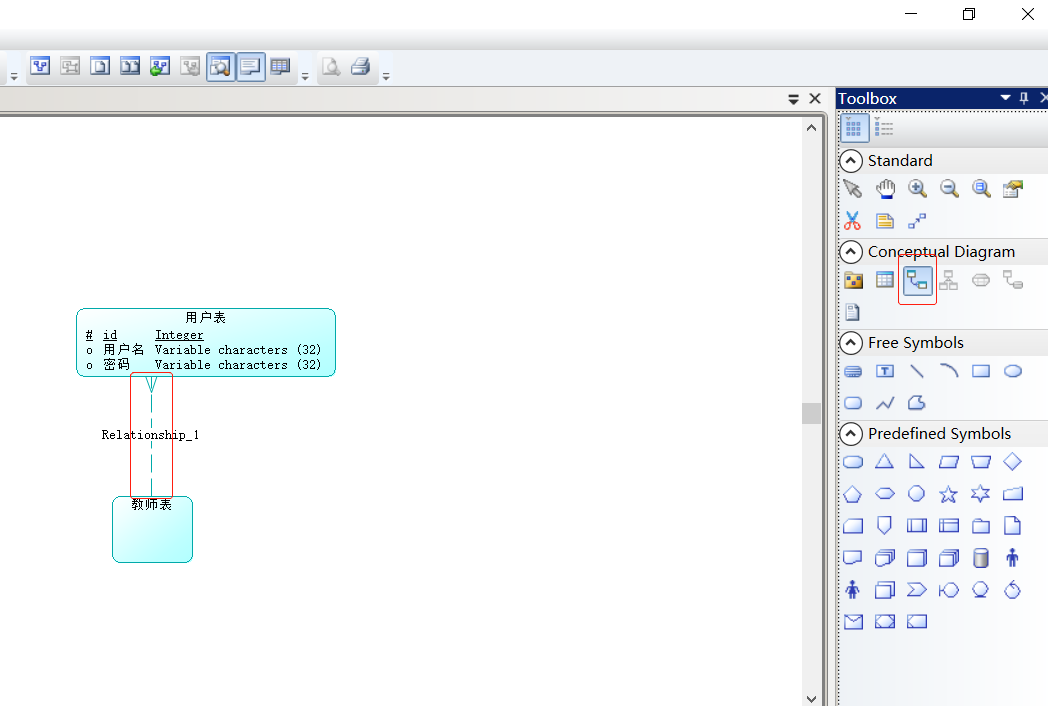Collapse the Standard toolbox section
The width and height of the screenshot is (1048, 706).
[851, 160]
